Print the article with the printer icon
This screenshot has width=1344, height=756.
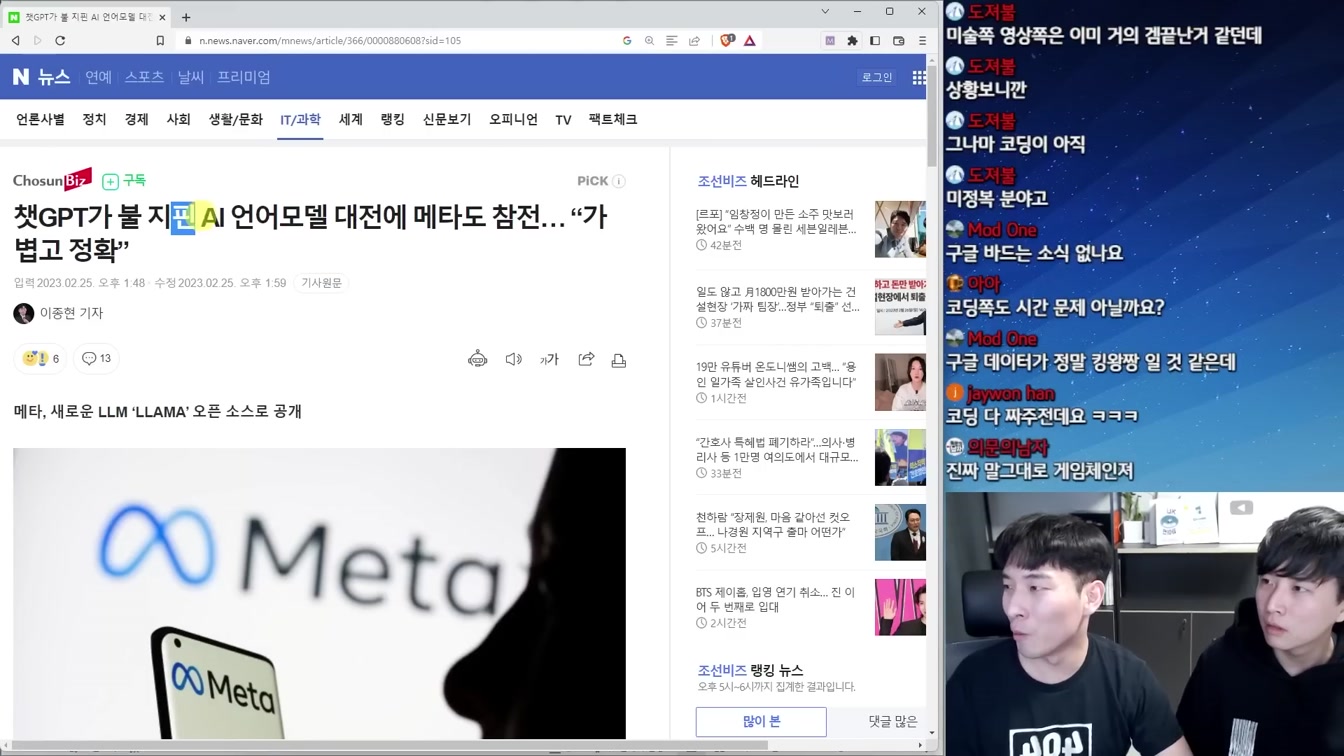click(619, 360)
